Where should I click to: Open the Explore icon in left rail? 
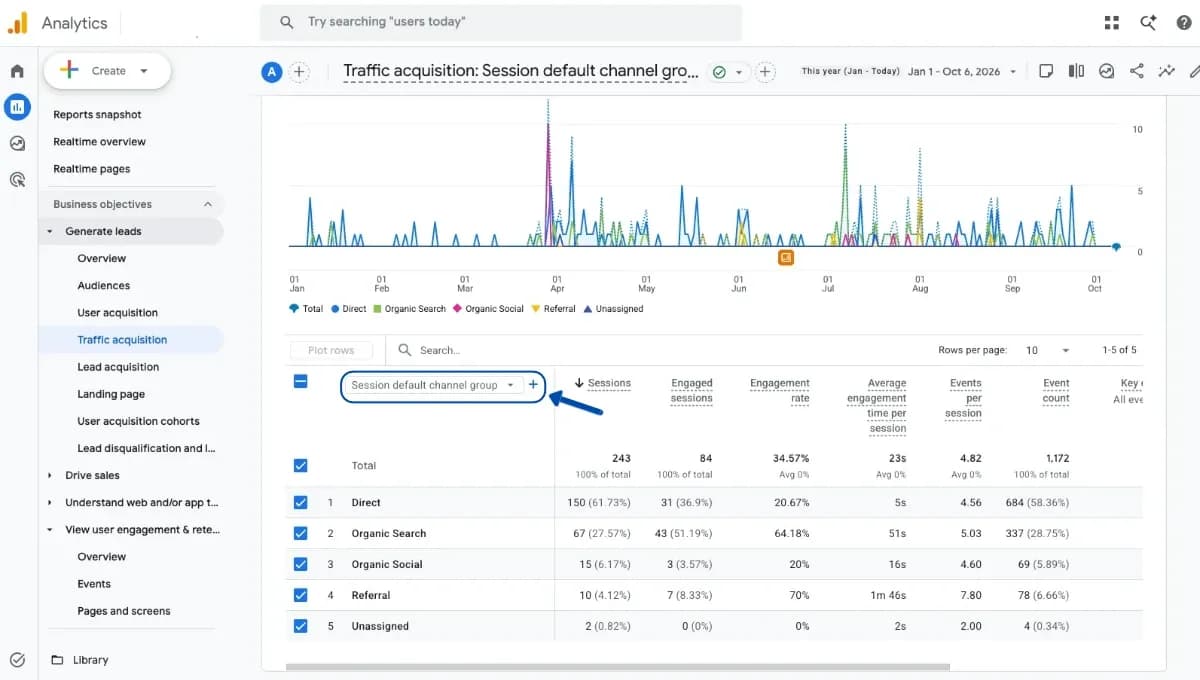coord(17,143)
